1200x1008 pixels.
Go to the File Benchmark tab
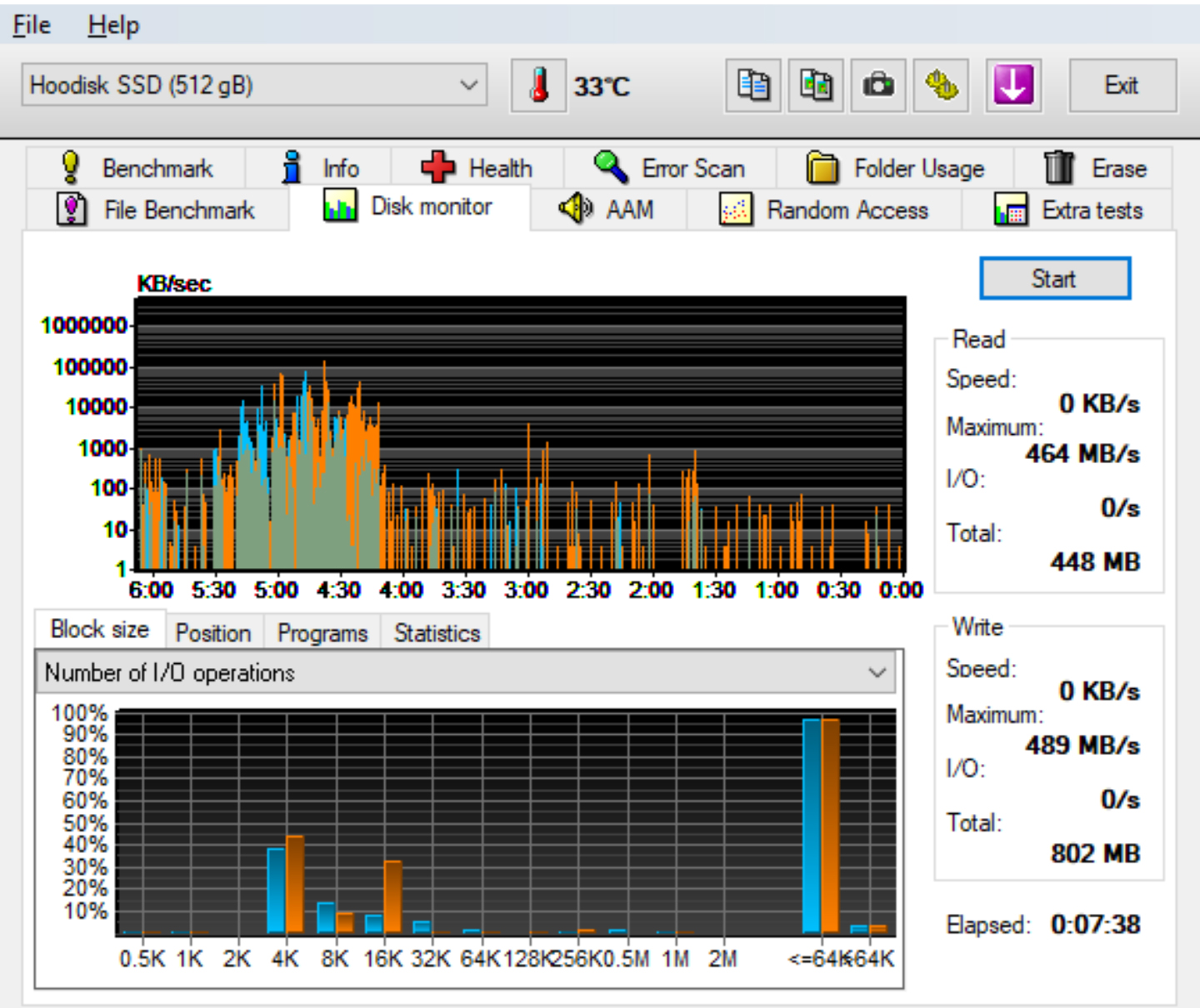157,209
